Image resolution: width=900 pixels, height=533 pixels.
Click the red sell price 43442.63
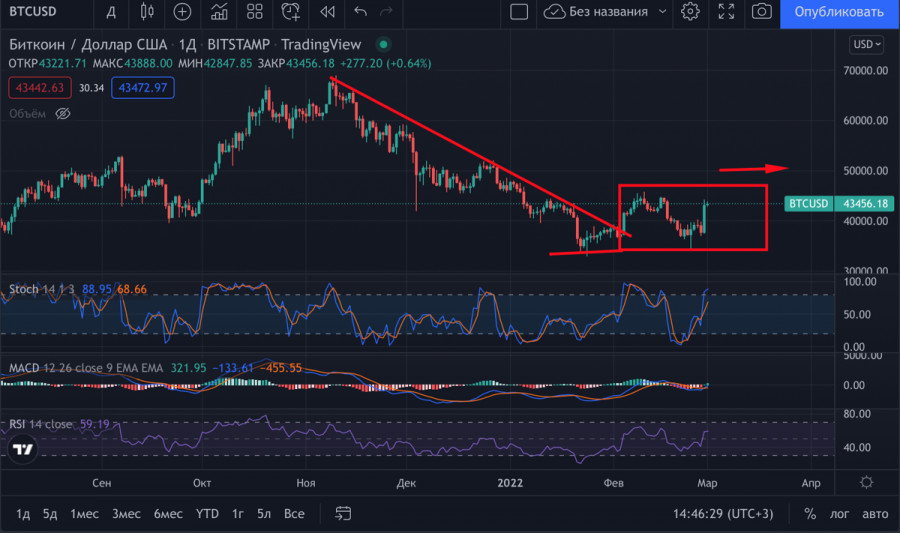pos(40,88)
